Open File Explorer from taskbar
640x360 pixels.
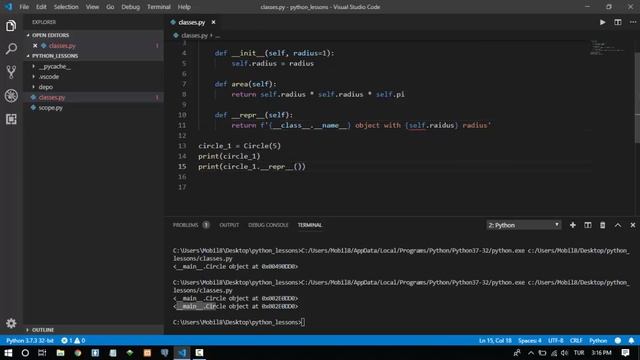click(60, 353)
